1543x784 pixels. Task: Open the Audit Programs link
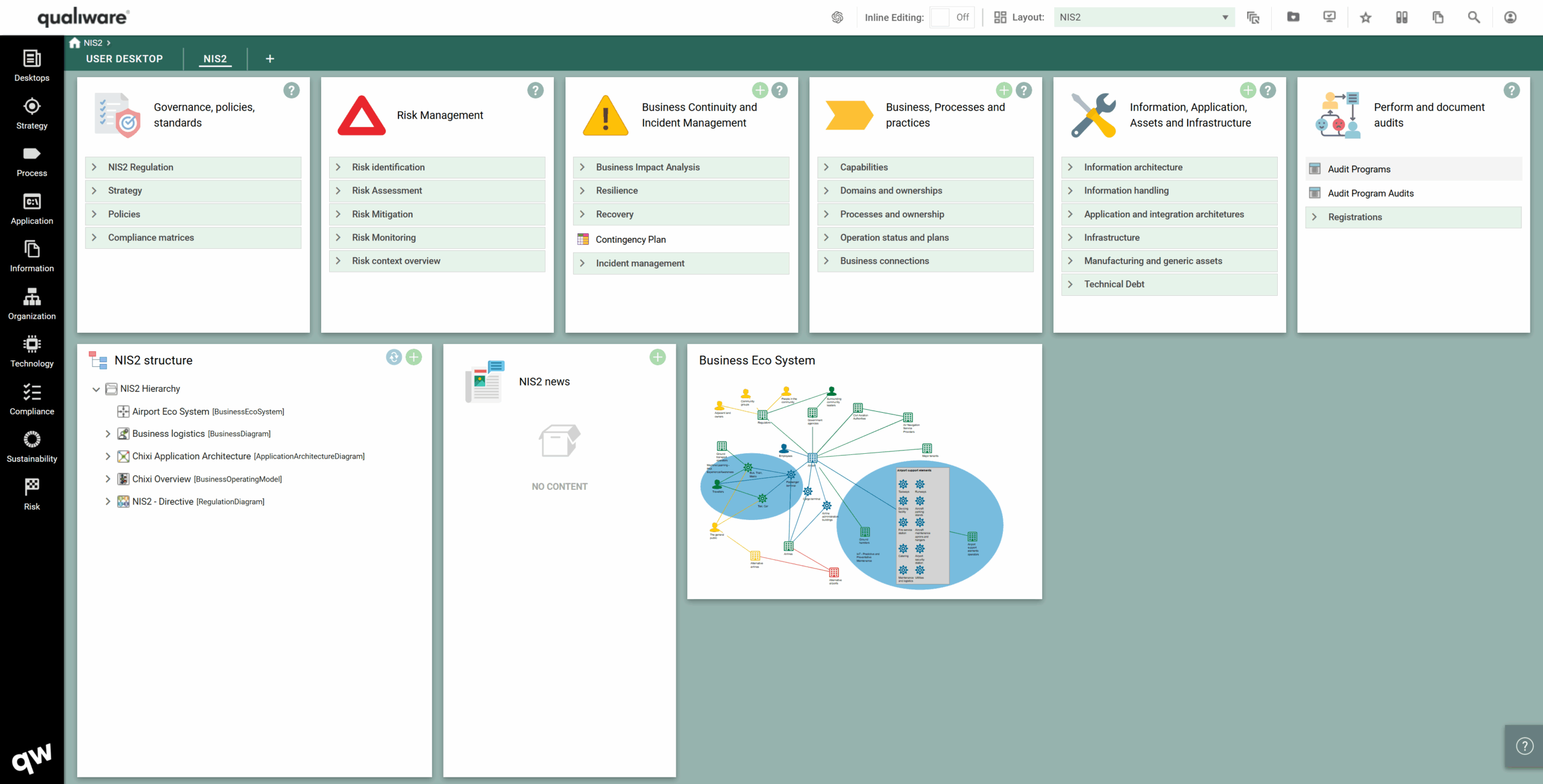(1359, 169)
